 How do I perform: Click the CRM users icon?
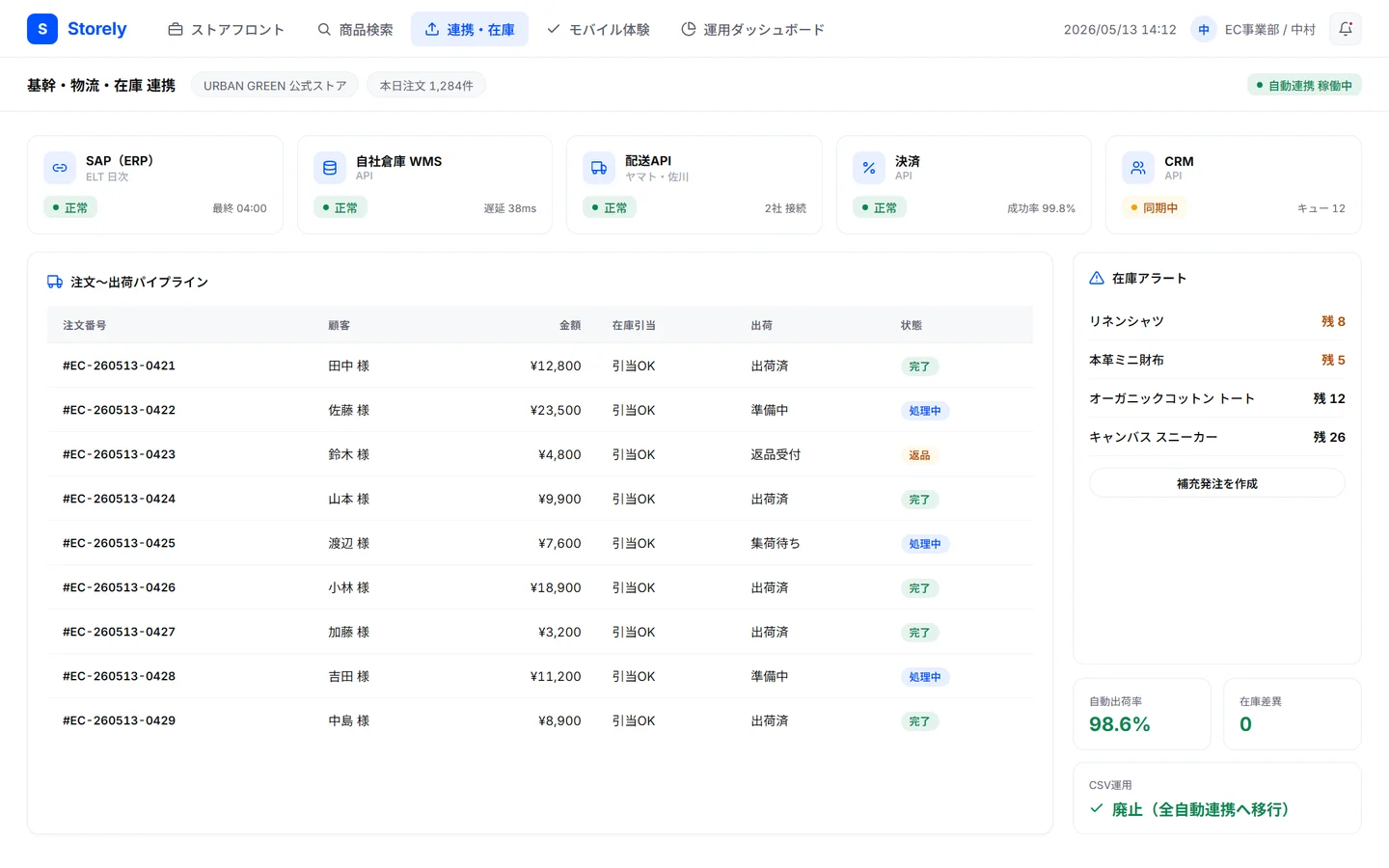click(x=1138, y=168)
